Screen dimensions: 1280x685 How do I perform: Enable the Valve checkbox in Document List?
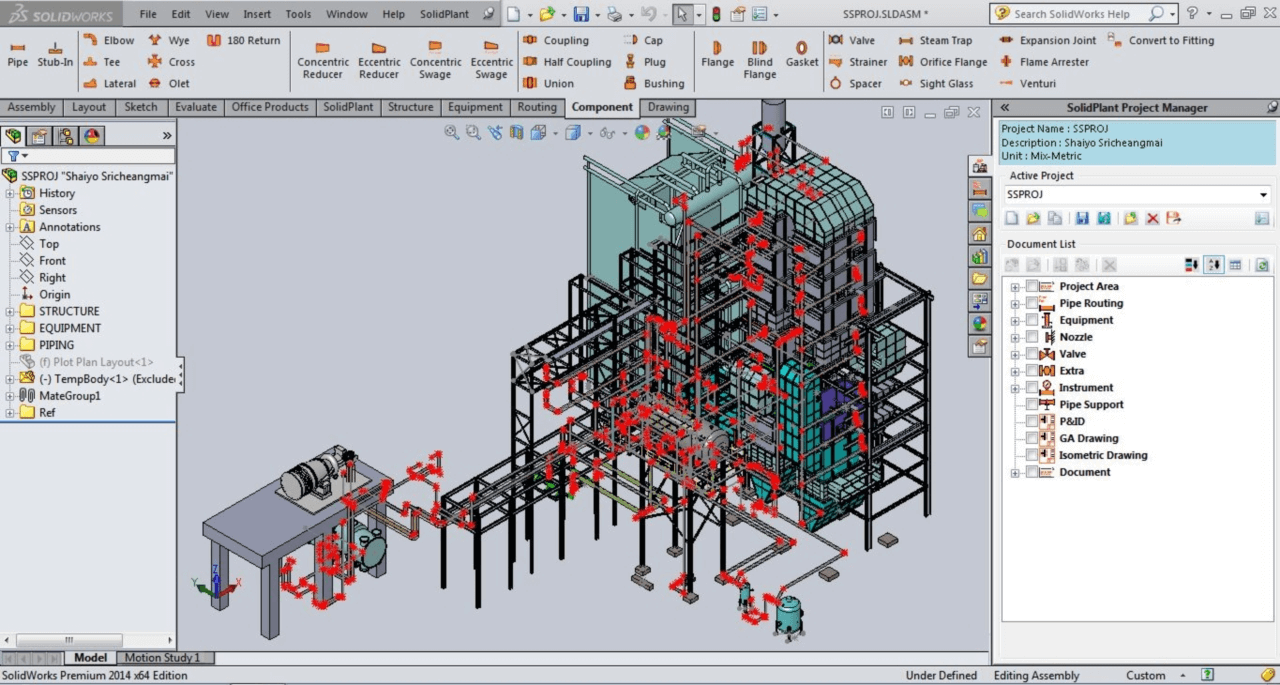pyautogui.click(x=1032, y=354)
